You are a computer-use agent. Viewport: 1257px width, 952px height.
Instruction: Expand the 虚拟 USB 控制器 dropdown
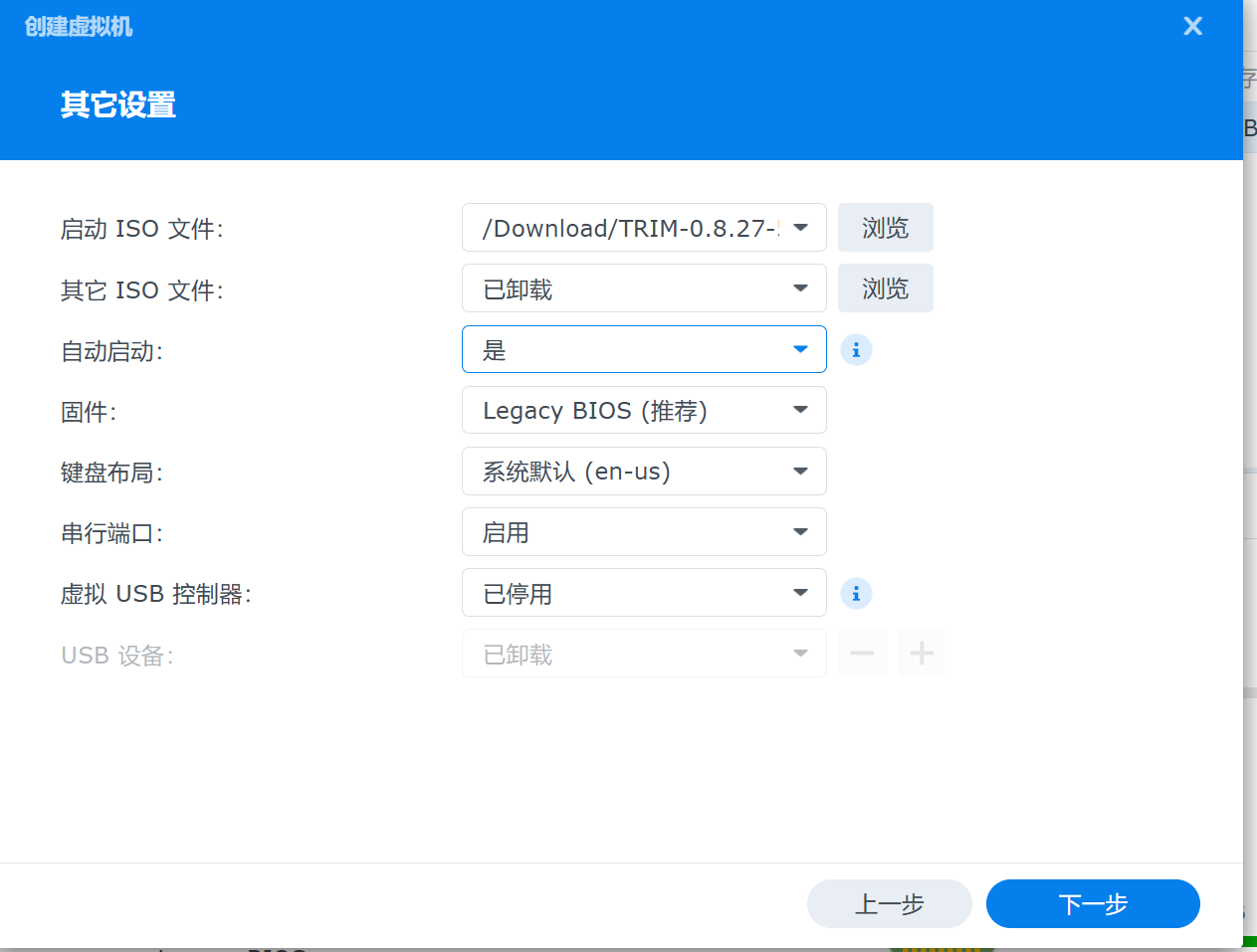[644, 593]
